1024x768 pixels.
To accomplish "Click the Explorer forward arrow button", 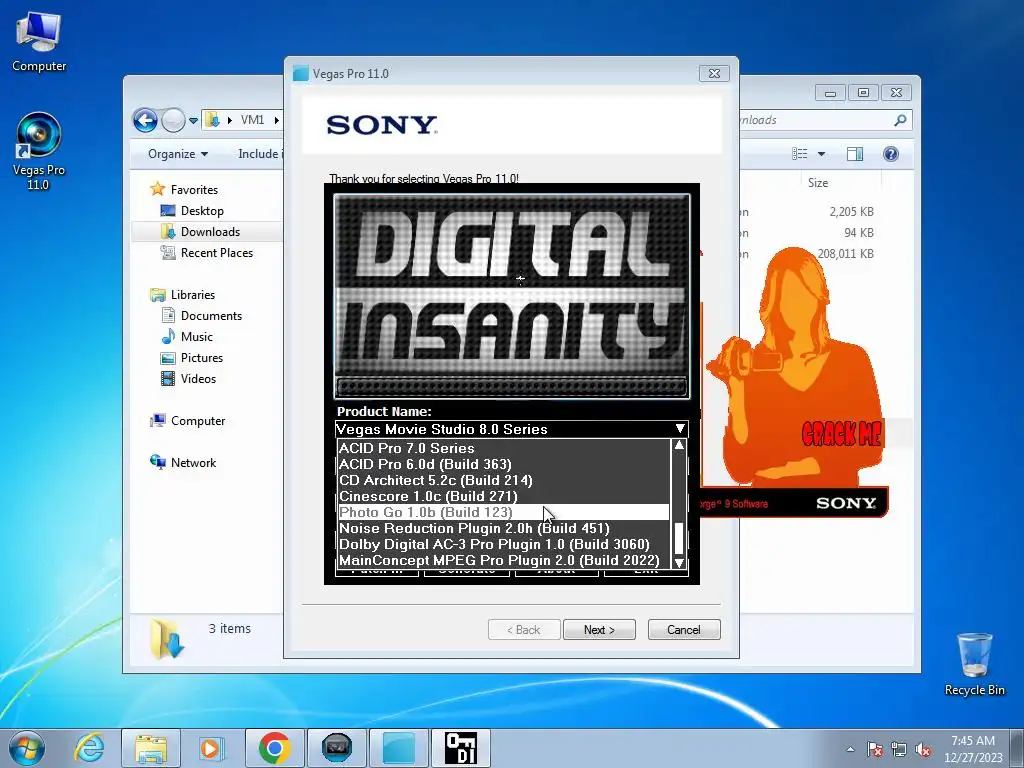I will (173, 120).
